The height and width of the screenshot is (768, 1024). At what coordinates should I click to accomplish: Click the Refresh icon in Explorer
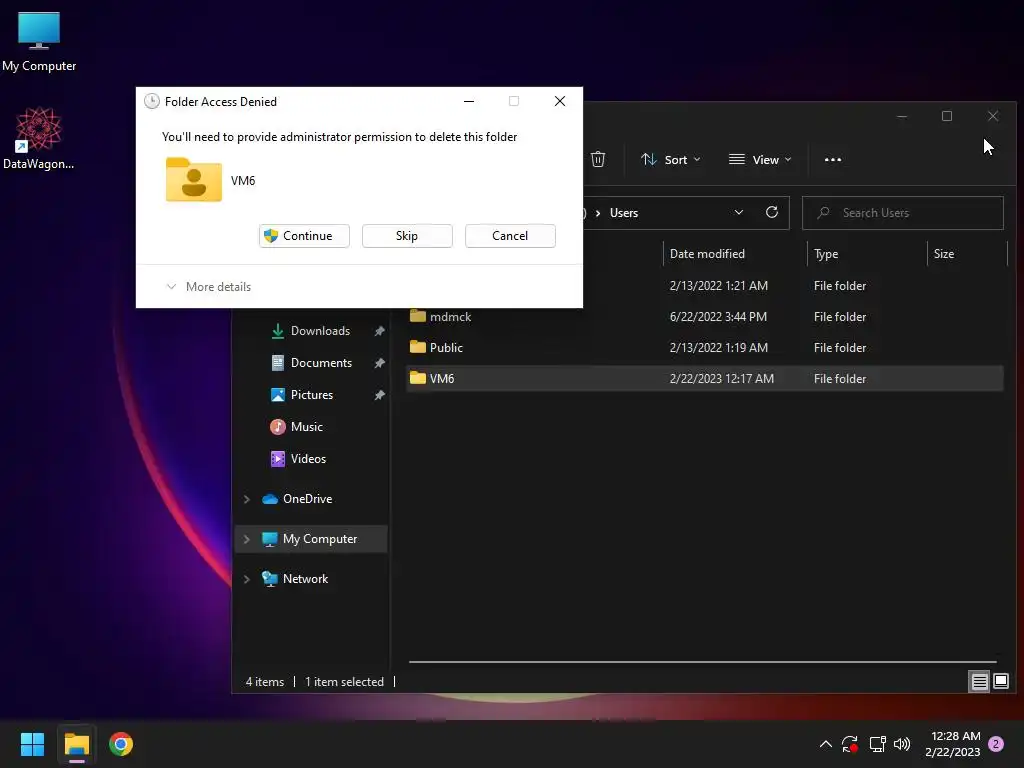[772, 213]
